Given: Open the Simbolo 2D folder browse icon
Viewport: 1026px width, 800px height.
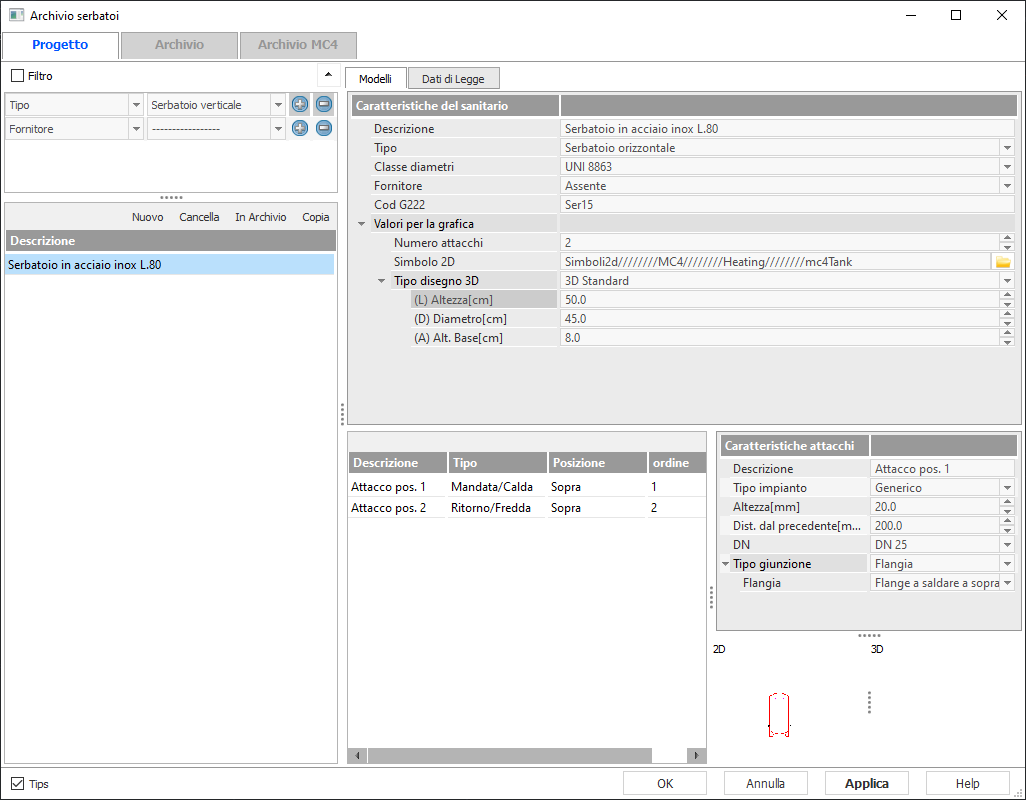Looking at the screenshot, I should 1002,262.
